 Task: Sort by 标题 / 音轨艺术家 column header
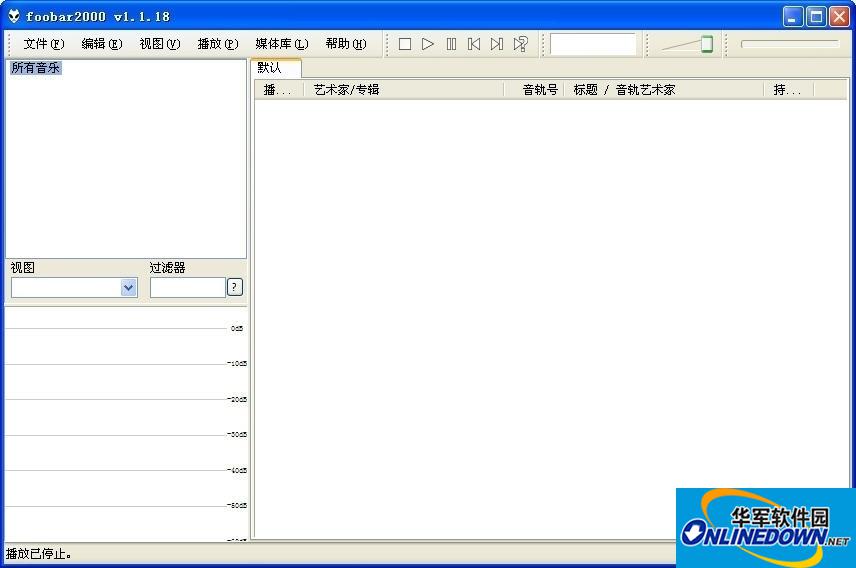tap(664, 90)
